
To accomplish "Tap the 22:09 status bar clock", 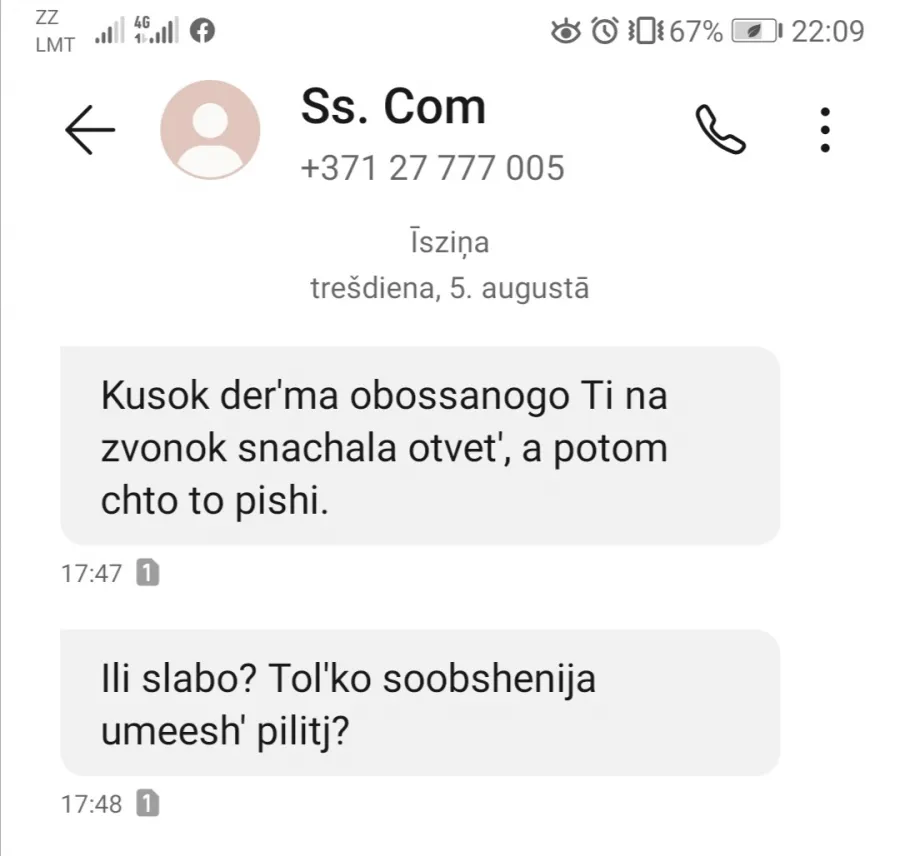I will (828, 31).
